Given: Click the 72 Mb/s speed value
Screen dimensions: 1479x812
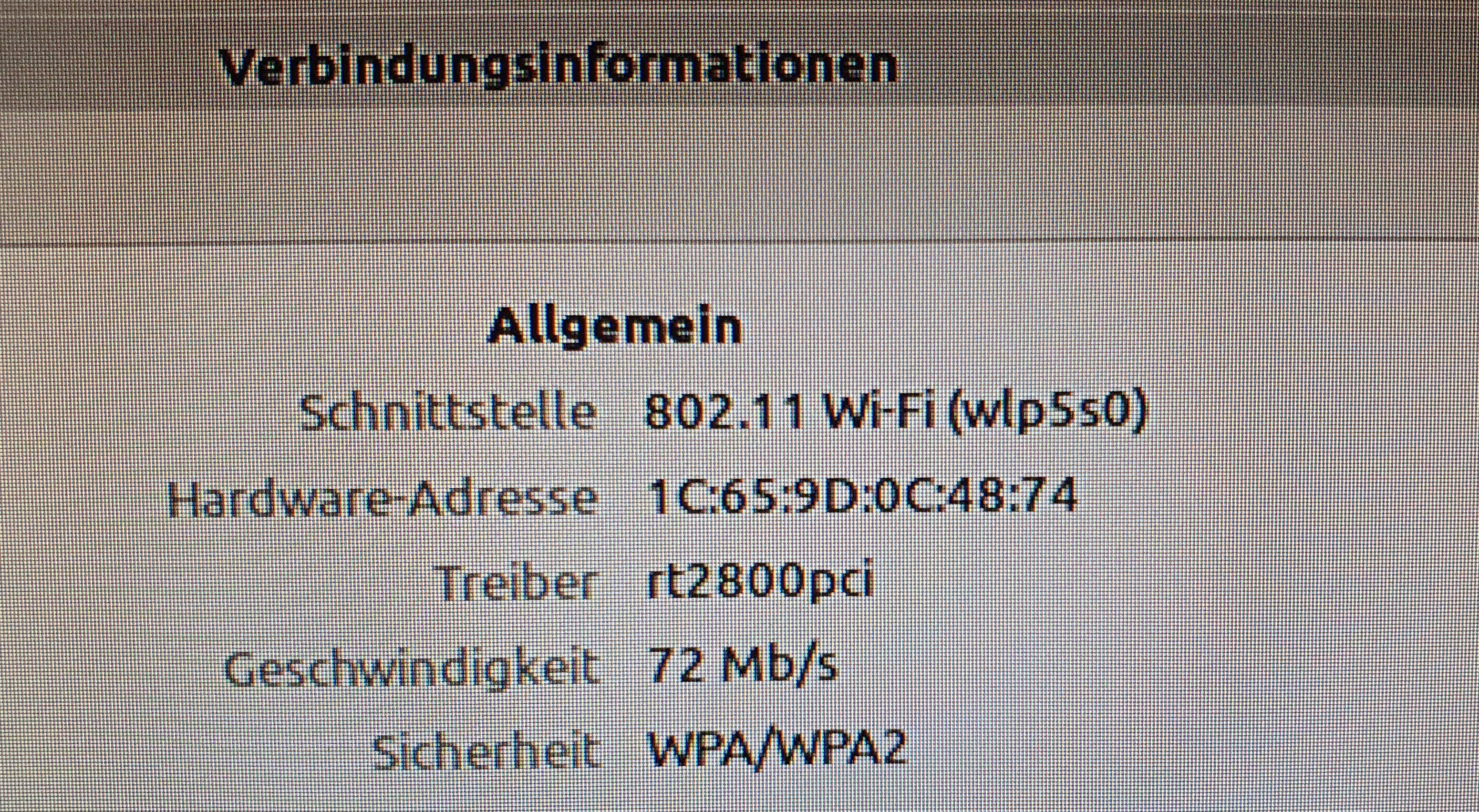Looking at the screenshot, I should [x=742, y=666].
